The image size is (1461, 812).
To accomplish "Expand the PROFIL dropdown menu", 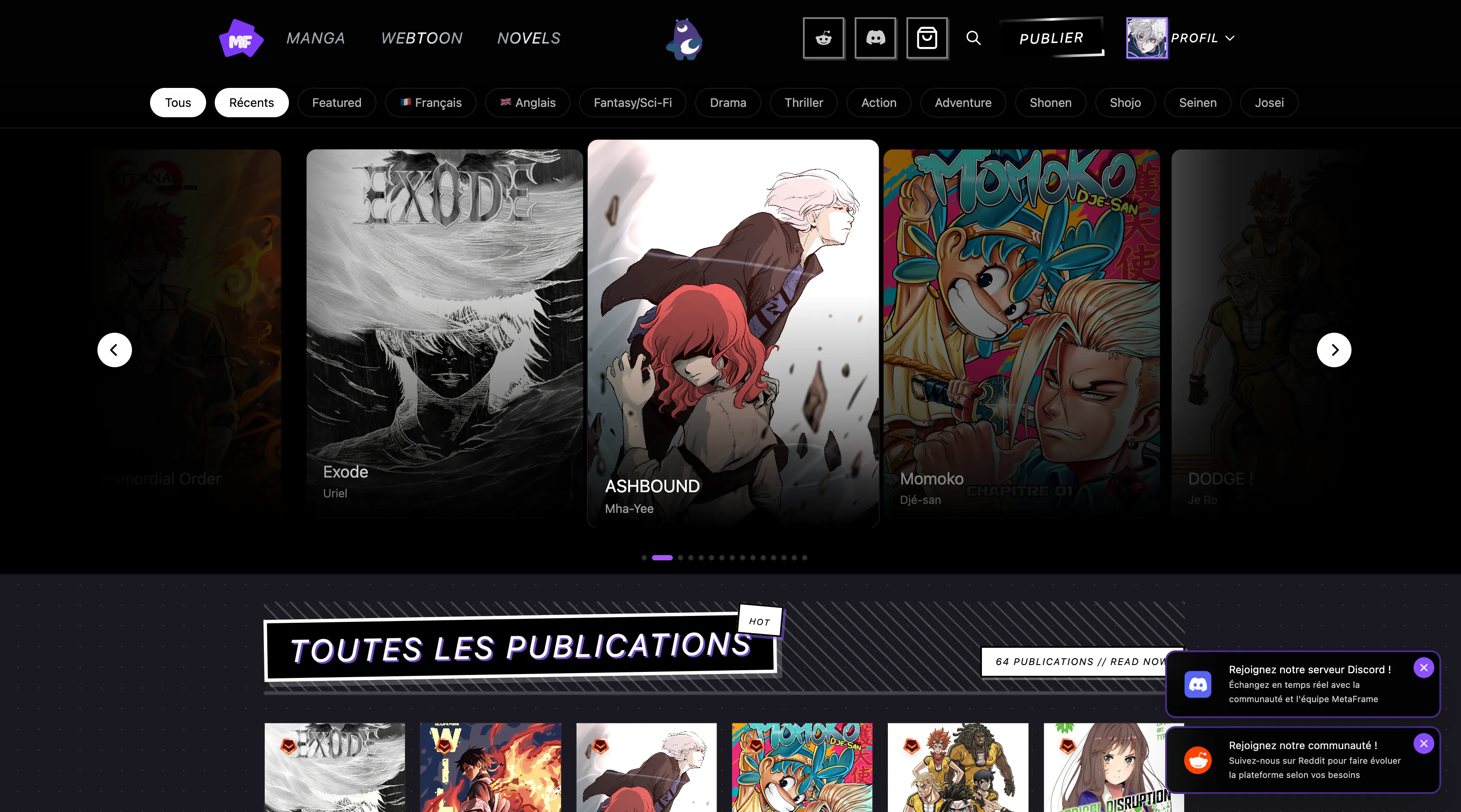I will pos(1202,38).
